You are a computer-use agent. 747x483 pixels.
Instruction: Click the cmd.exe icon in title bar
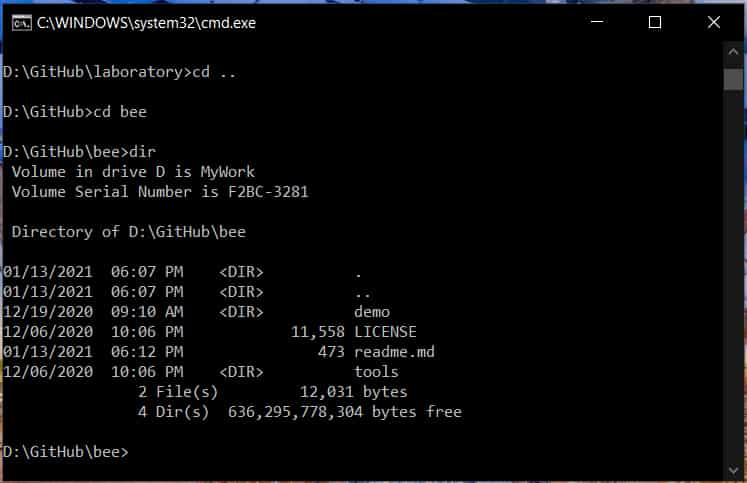(19, 23)
